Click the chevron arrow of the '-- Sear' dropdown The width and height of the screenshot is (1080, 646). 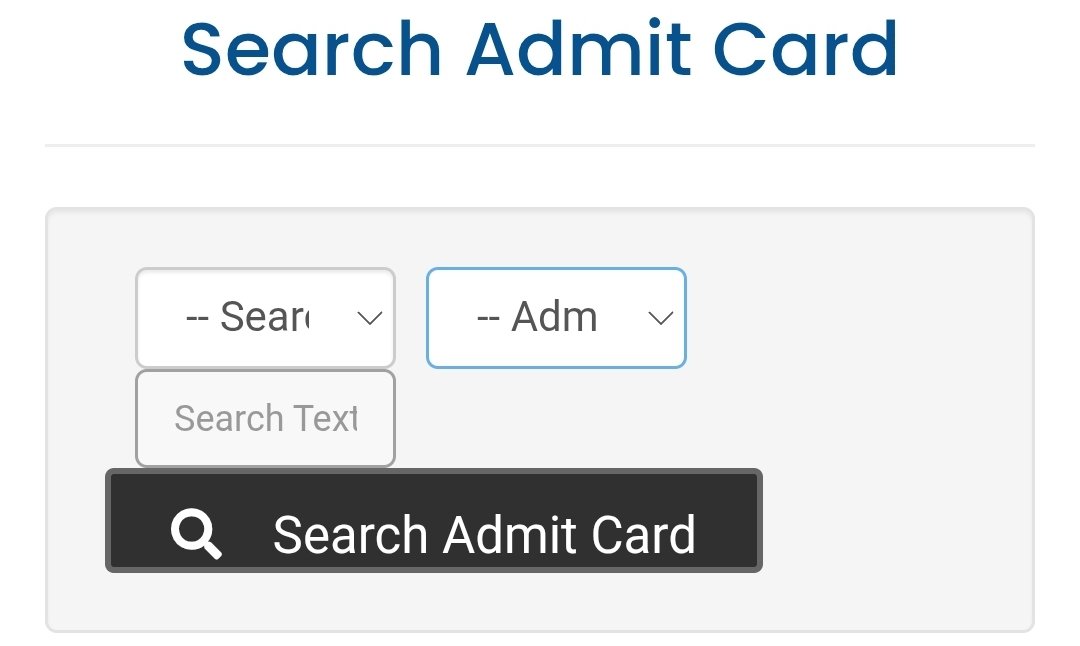point(370,318)
